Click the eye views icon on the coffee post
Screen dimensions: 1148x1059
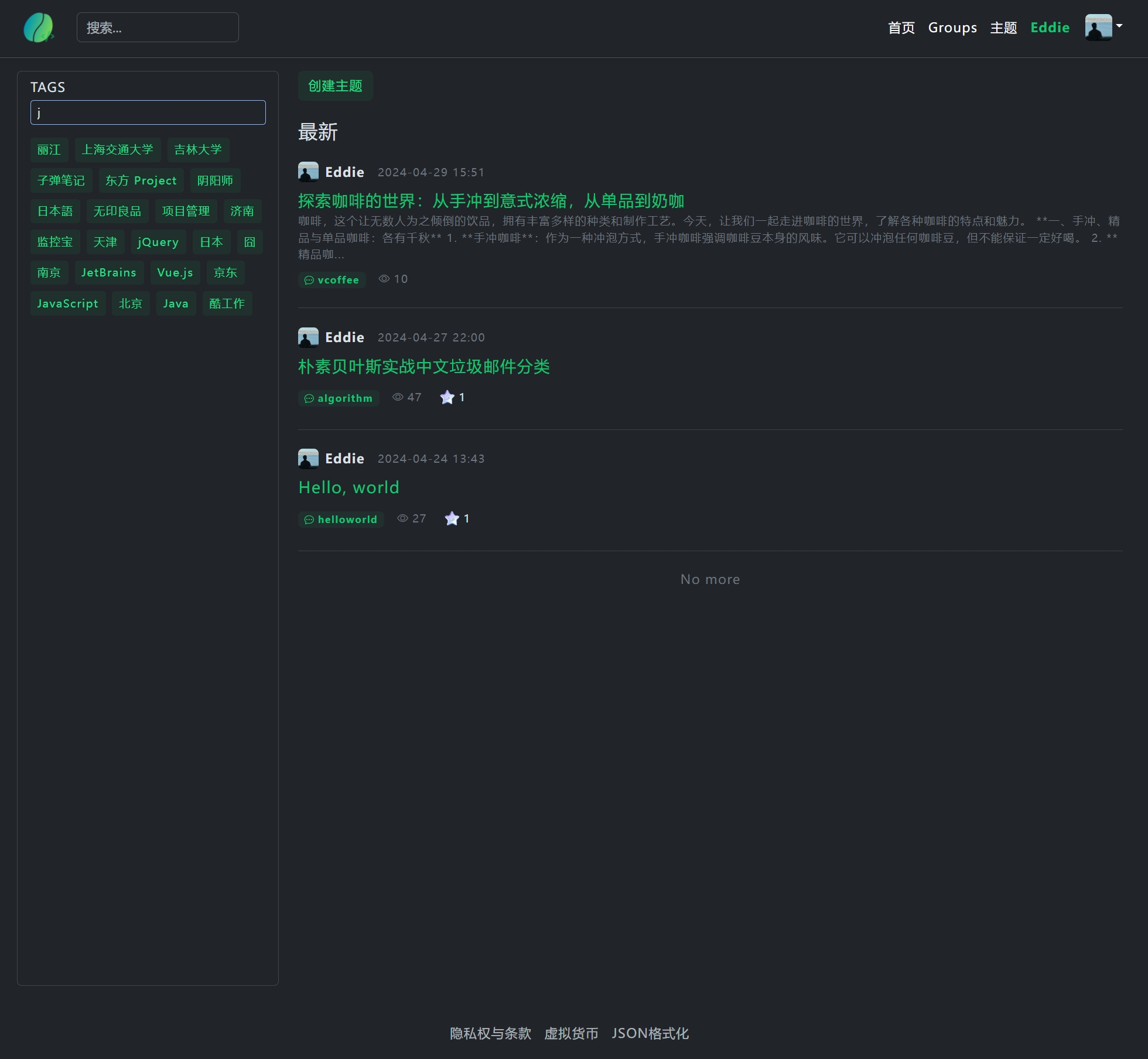(x=384, y=279)
